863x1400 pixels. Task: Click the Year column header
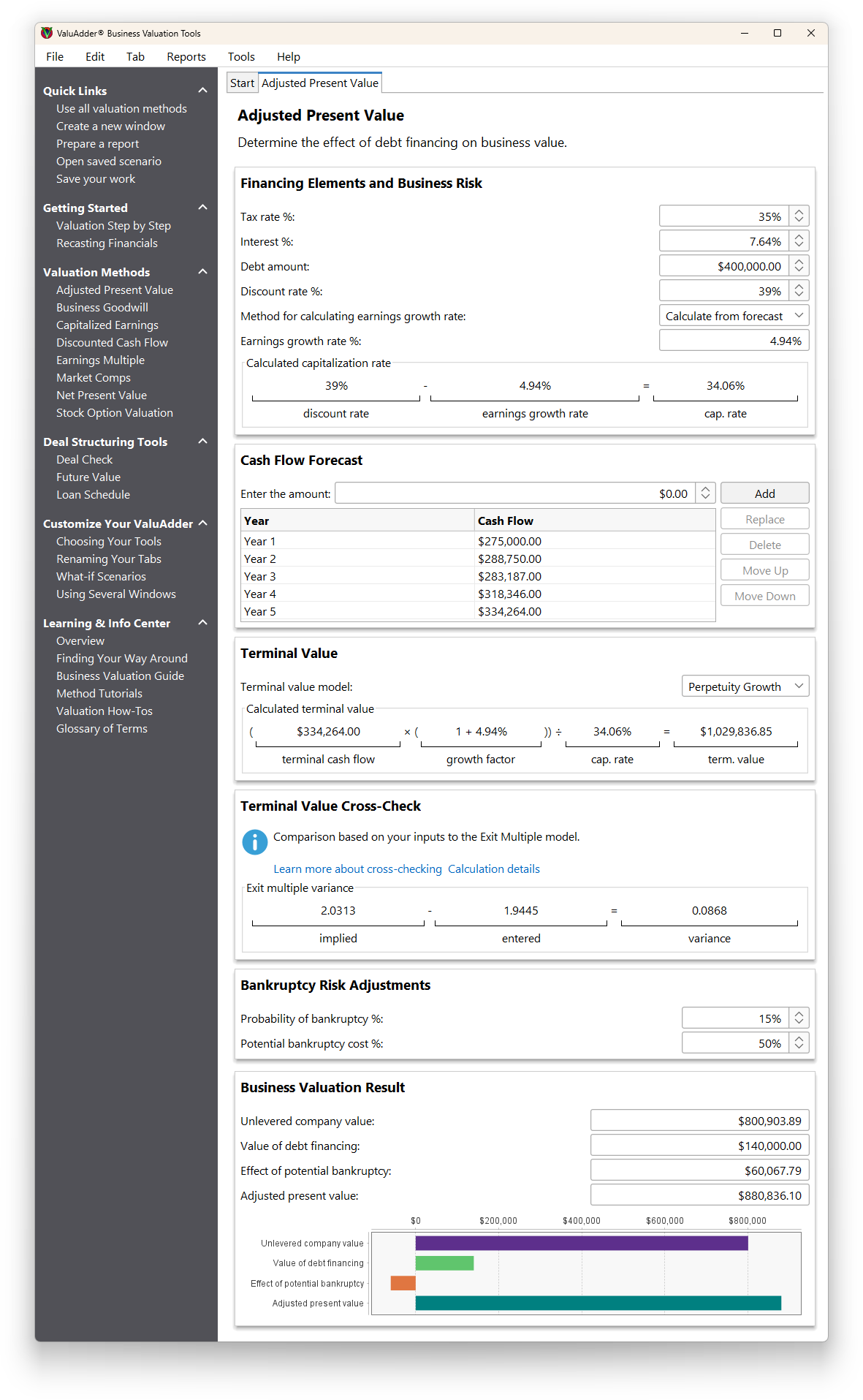(x=358, y=521)
